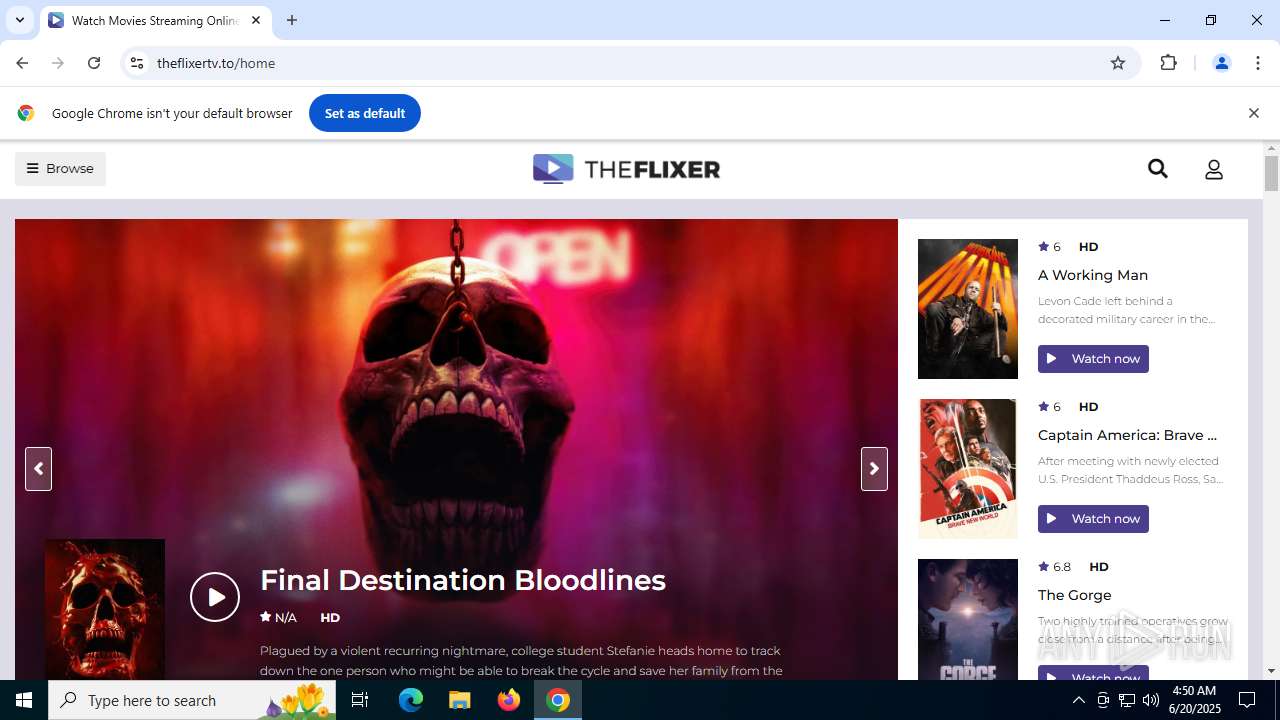Screen dimensions: 1280x720
Task: Open Chrome profile icon
Action: point(1221,63)
